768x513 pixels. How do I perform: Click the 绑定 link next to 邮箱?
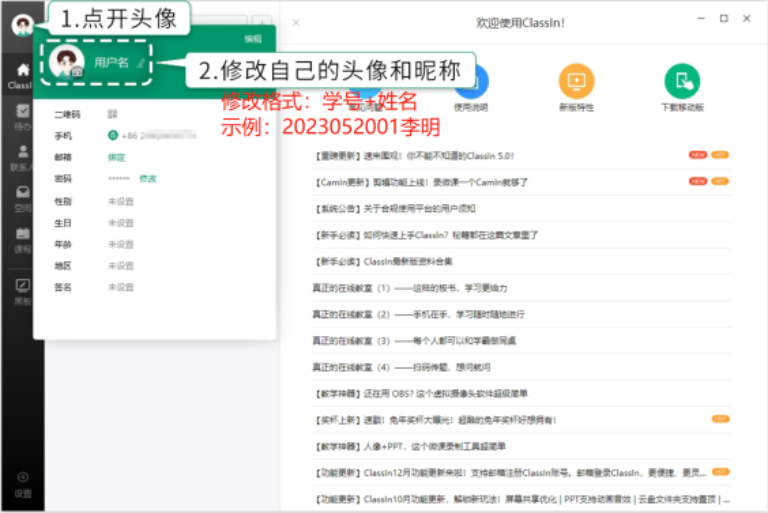[117, 157]
